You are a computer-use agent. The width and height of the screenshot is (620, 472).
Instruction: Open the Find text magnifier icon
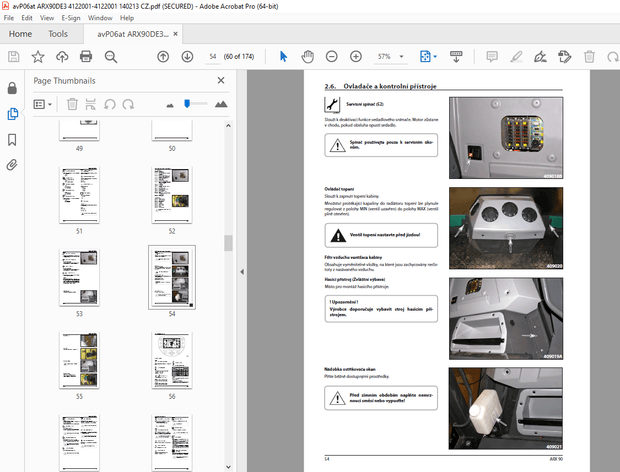[111, 57]
